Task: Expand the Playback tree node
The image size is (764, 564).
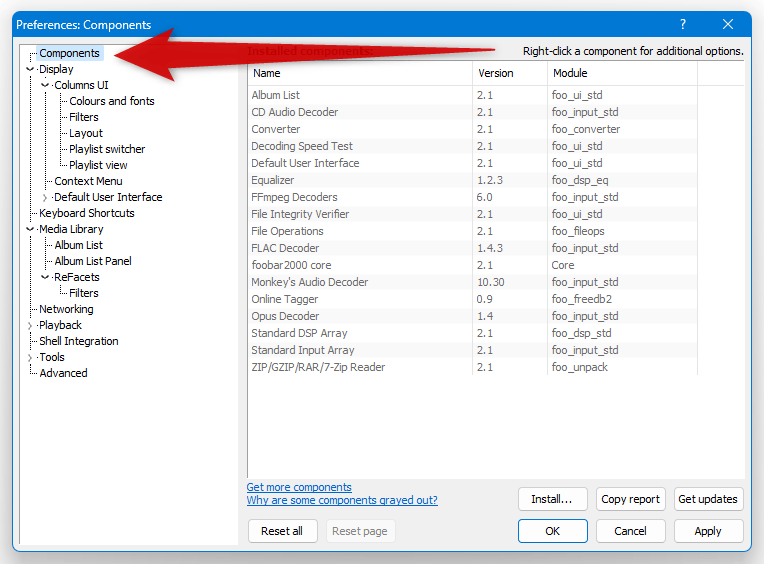Action: [x=30, y=325]
